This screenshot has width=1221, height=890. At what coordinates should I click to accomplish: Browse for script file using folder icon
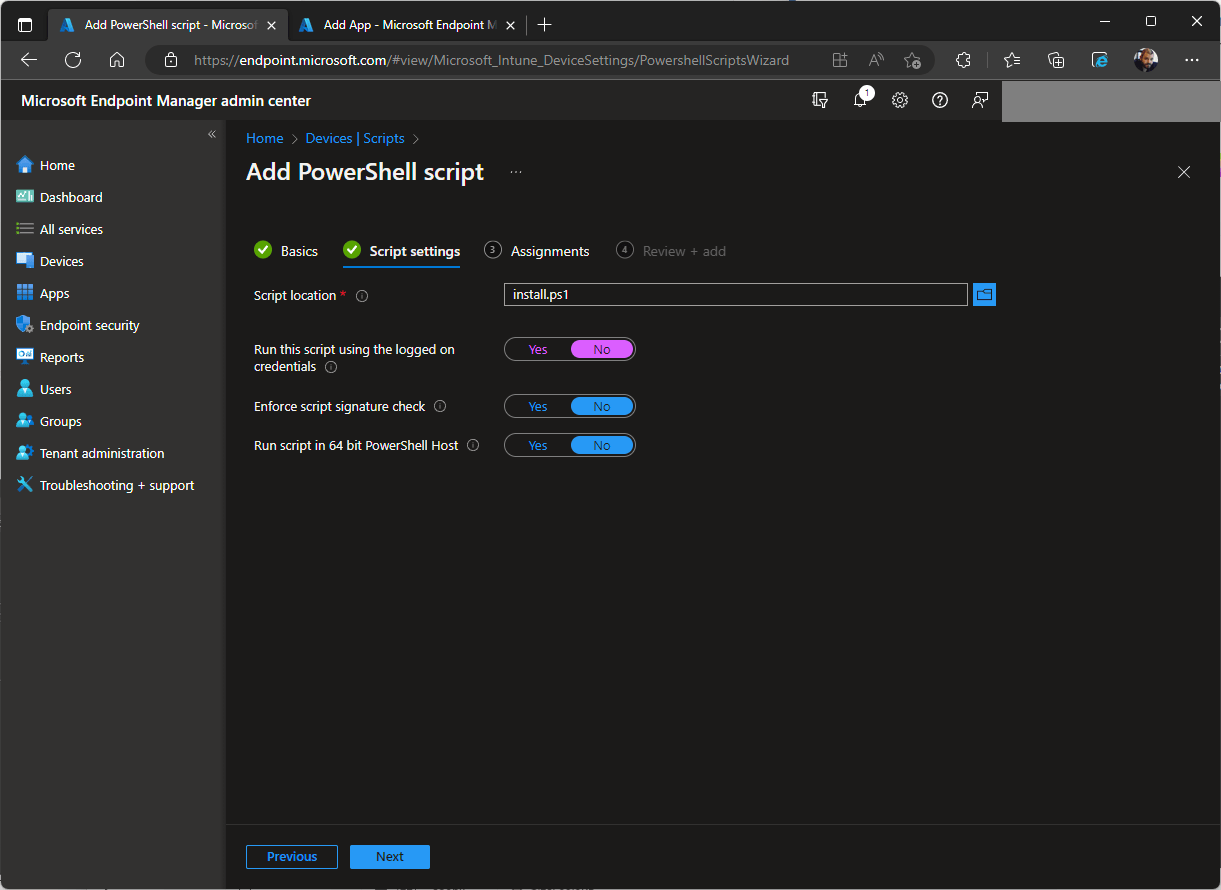click(x=984, y=295)
